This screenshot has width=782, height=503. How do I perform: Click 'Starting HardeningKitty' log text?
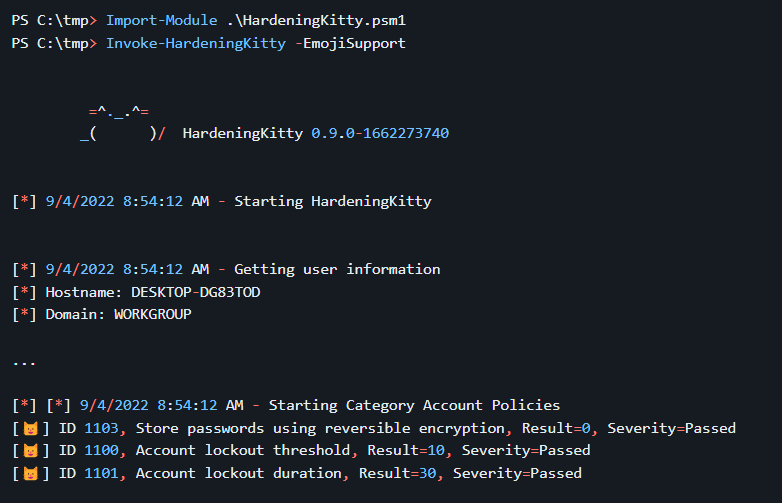(x=333, y=201)
